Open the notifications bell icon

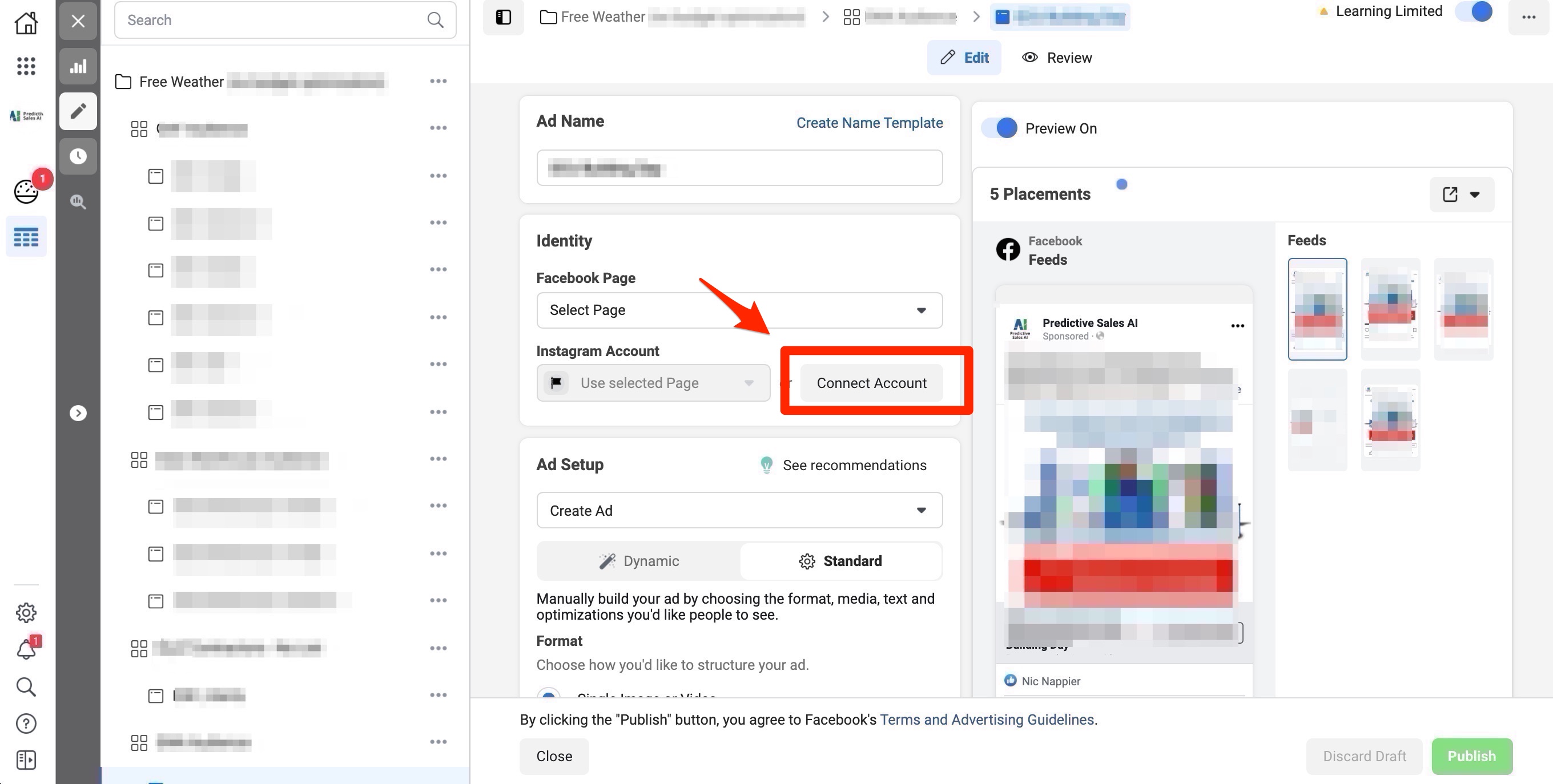pyautogui.click(x=26, y=649)
